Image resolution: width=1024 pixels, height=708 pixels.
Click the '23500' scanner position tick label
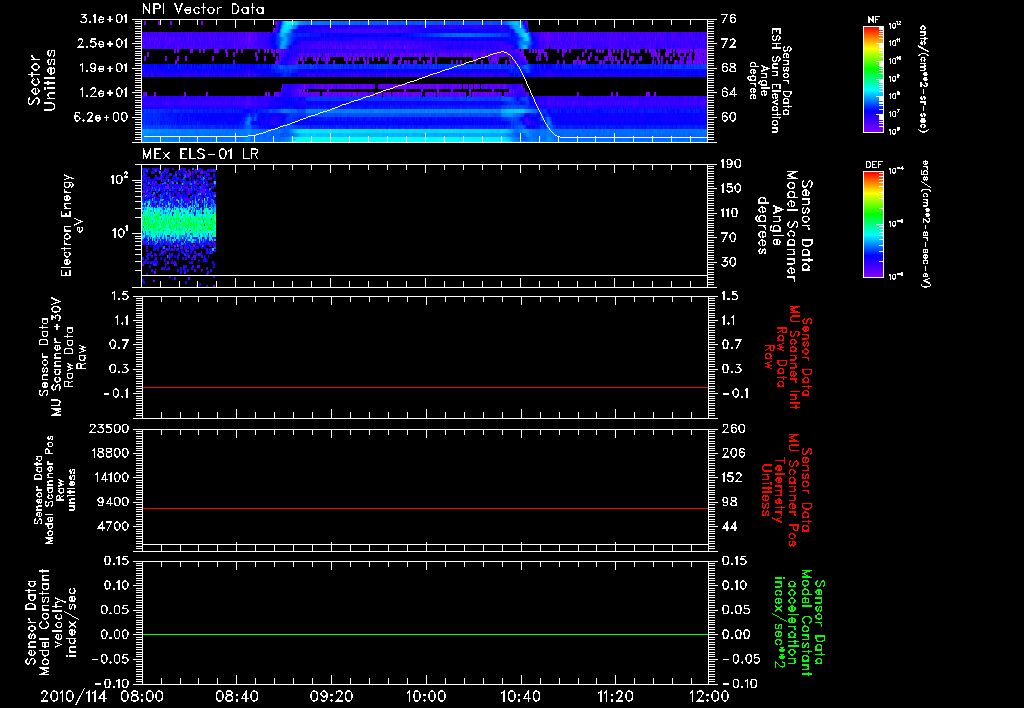coord(110,428)
